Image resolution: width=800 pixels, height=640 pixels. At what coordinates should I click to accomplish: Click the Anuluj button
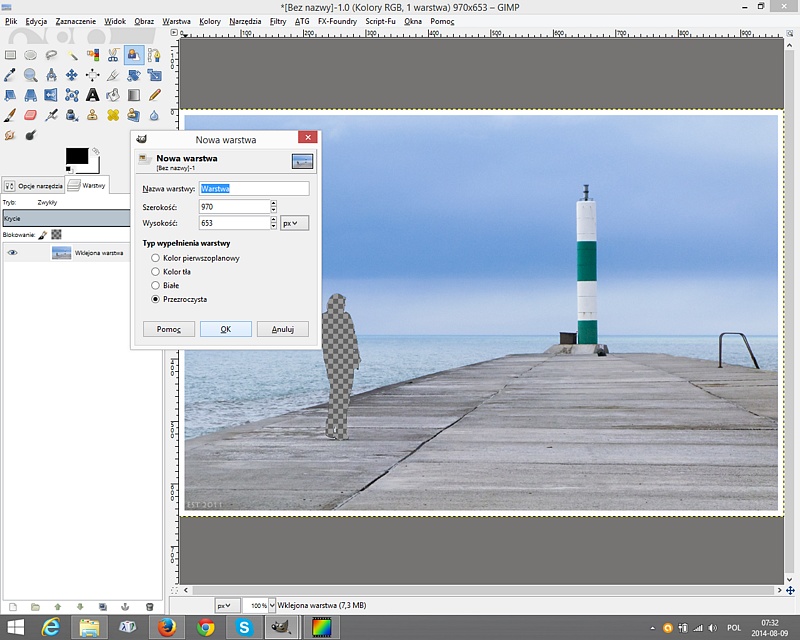click(x=282, y=329)
